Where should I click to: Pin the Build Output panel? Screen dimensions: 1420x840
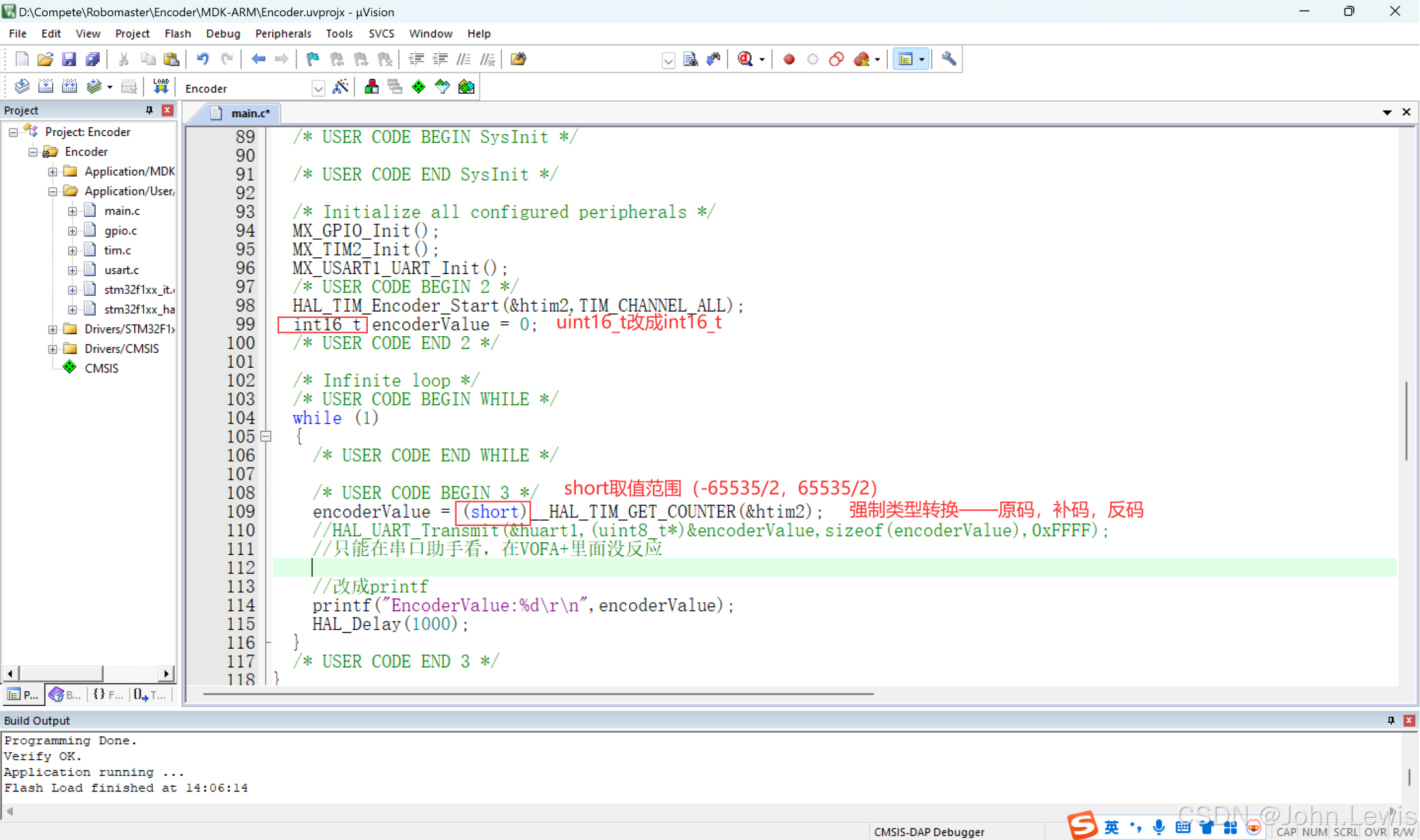1391,720
